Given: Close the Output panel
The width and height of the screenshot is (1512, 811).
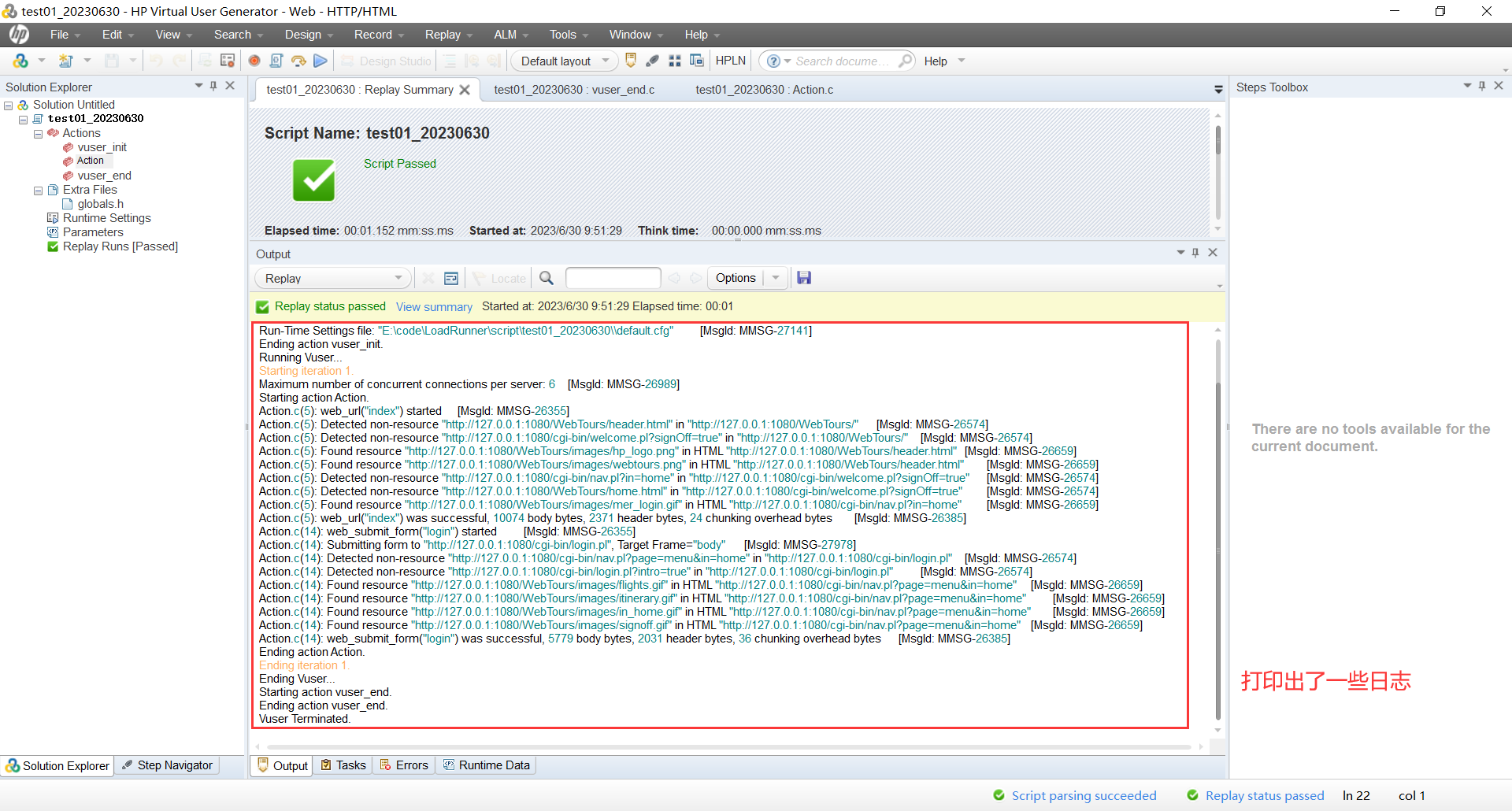Looking at the screenshot, I should [x=1213, y=253].
